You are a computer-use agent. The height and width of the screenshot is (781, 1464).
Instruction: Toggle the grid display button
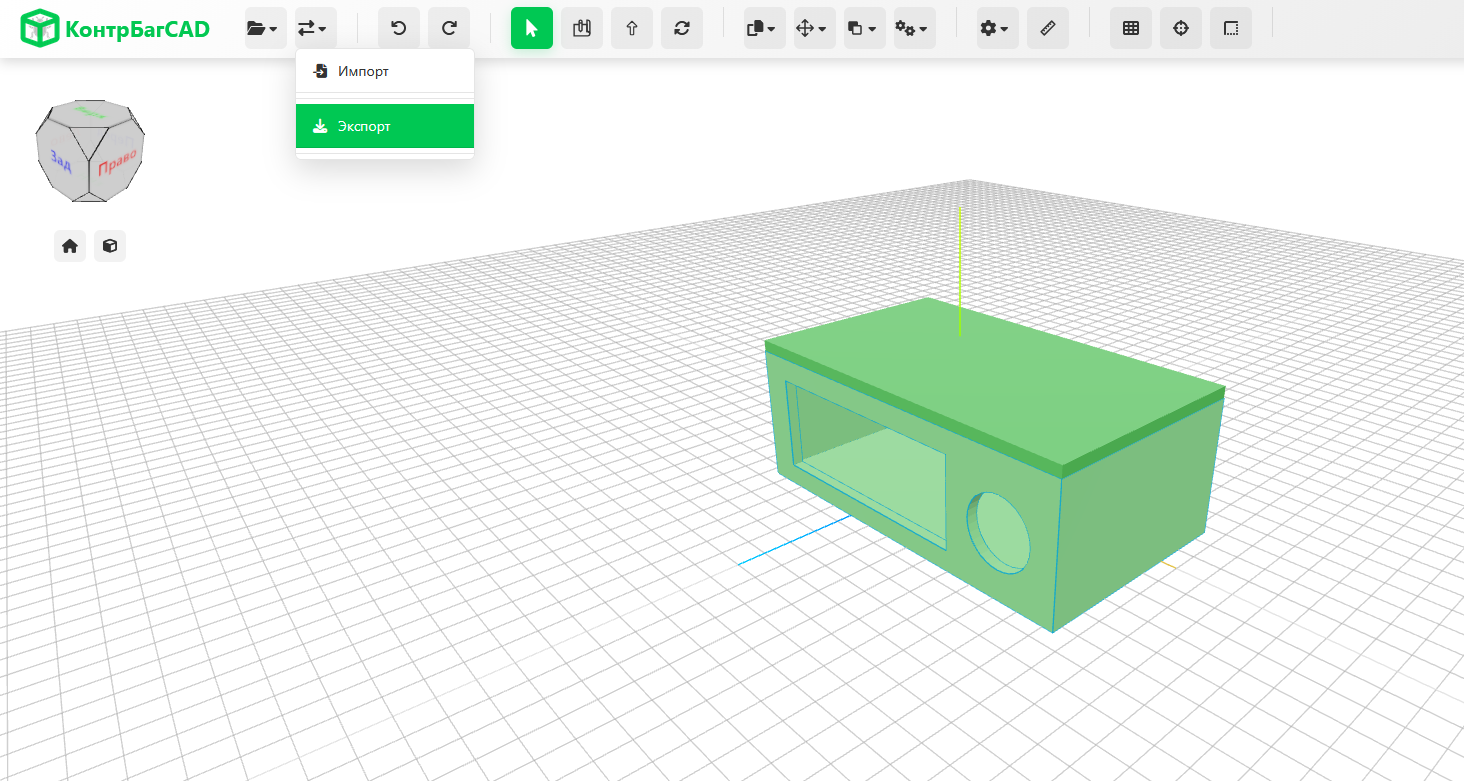pos(1130,29)
